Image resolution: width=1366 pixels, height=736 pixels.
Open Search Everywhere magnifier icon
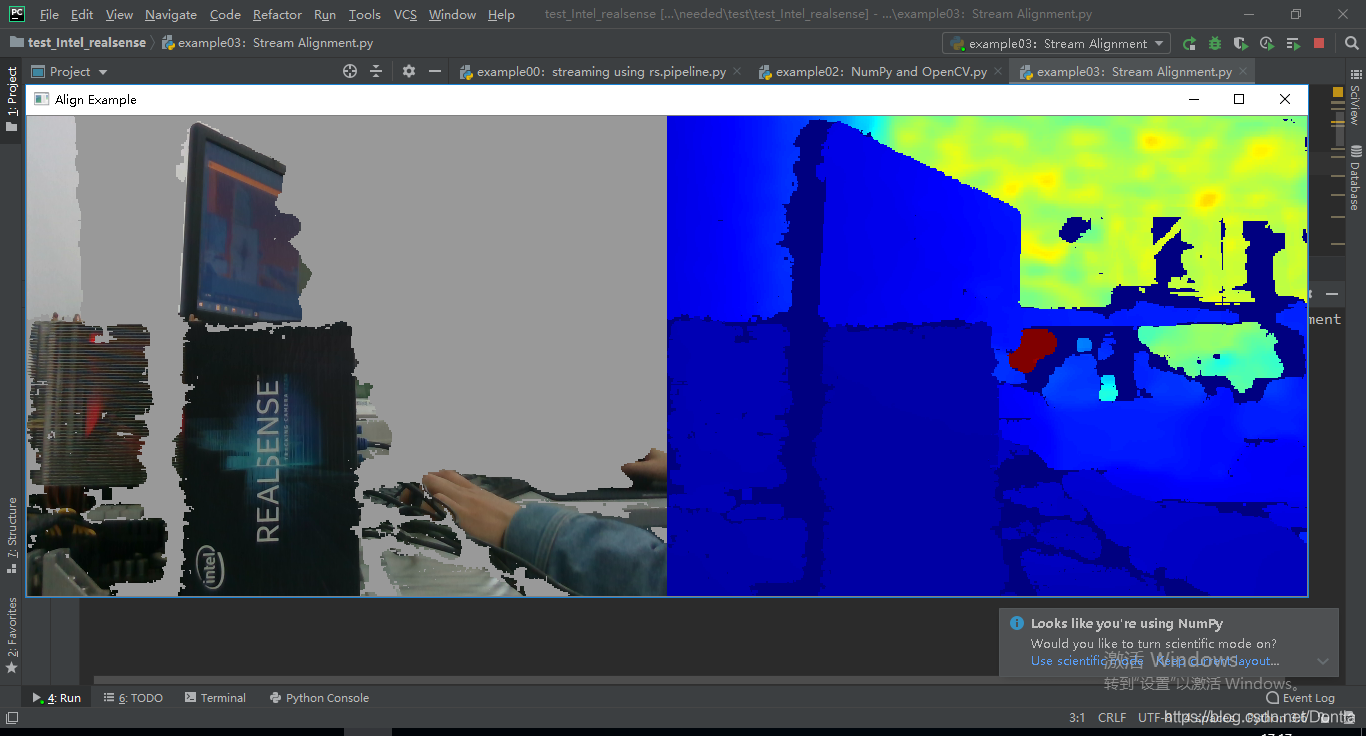point(1349,44)
